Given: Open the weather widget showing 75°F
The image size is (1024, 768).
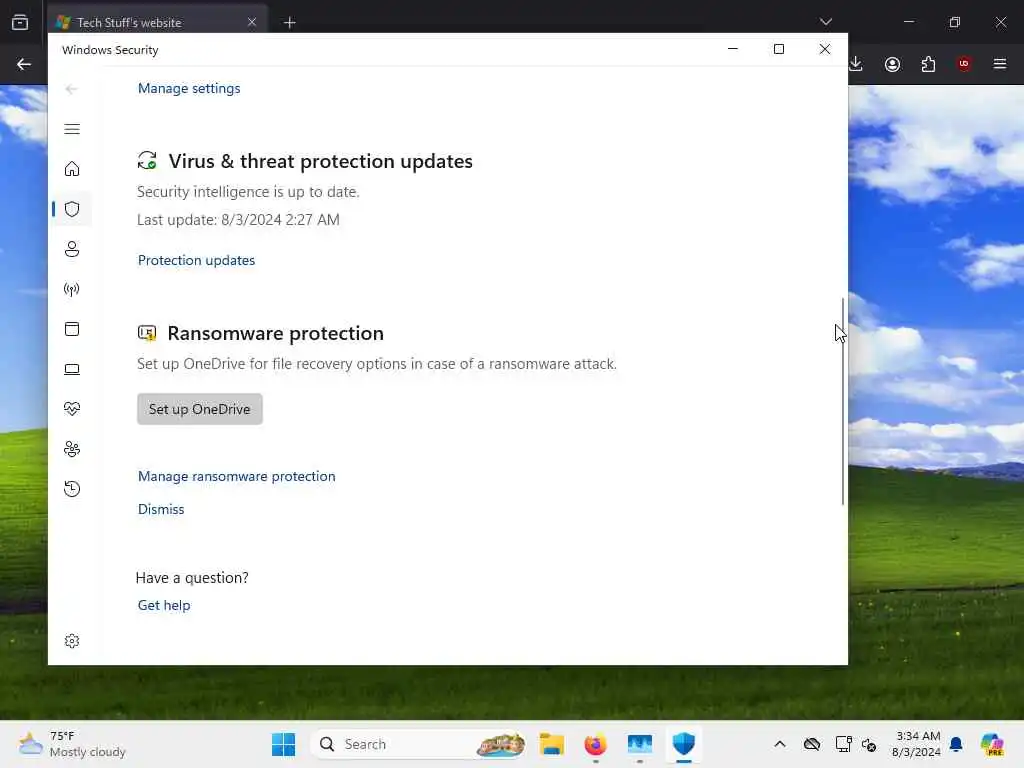Looking at the screenshot, I should (72, 744).
